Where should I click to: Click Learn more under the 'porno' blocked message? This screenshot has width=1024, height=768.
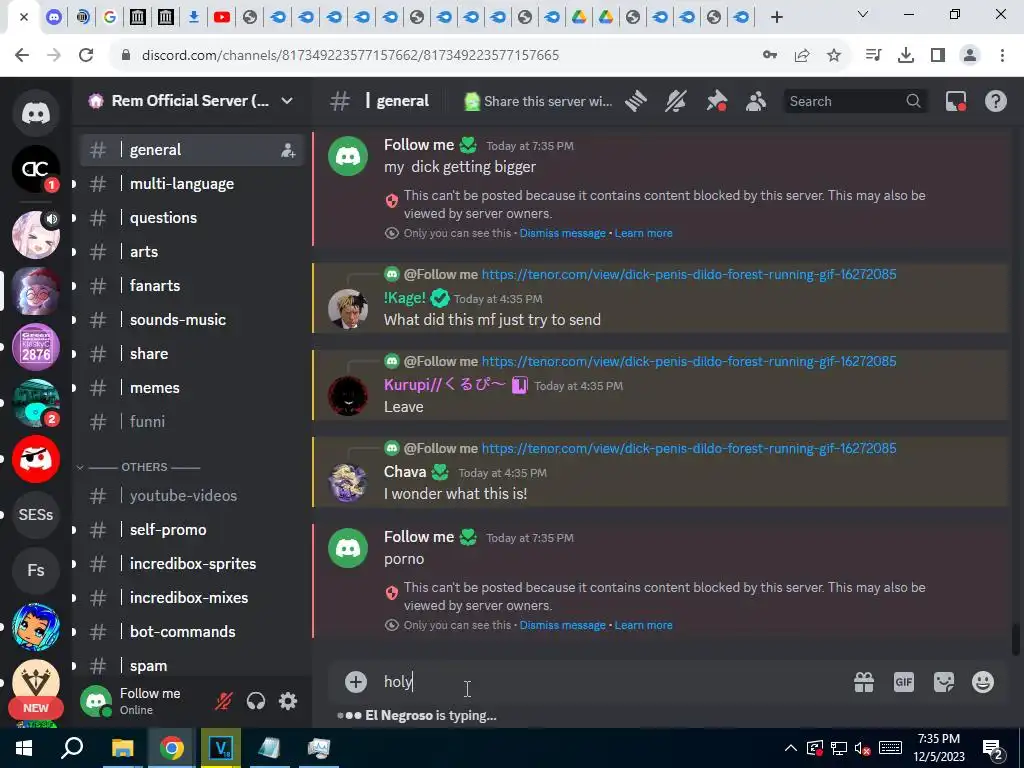(x=643, y=625)
